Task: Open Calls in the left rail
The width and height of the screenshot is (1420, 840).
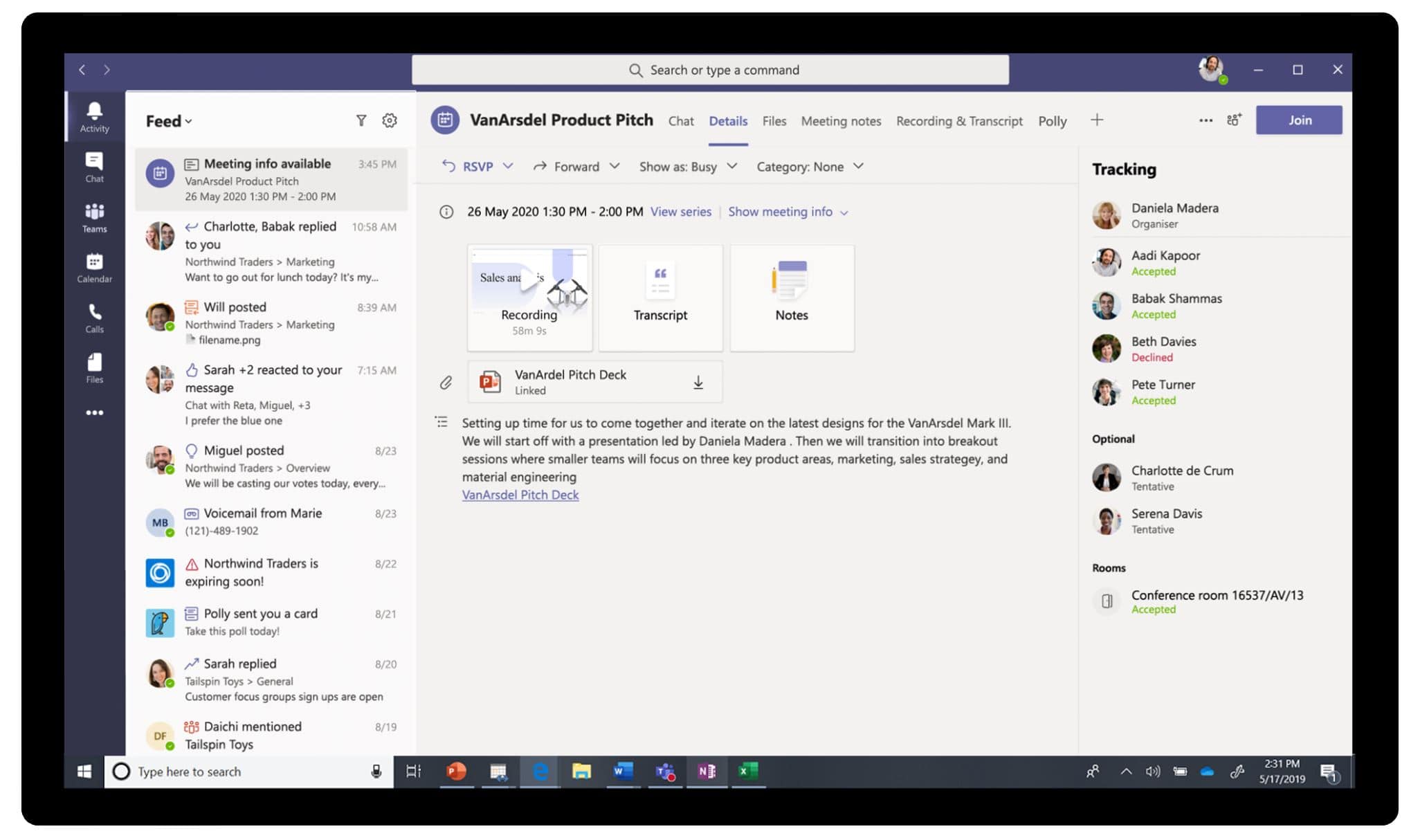Action: point(94,318)
